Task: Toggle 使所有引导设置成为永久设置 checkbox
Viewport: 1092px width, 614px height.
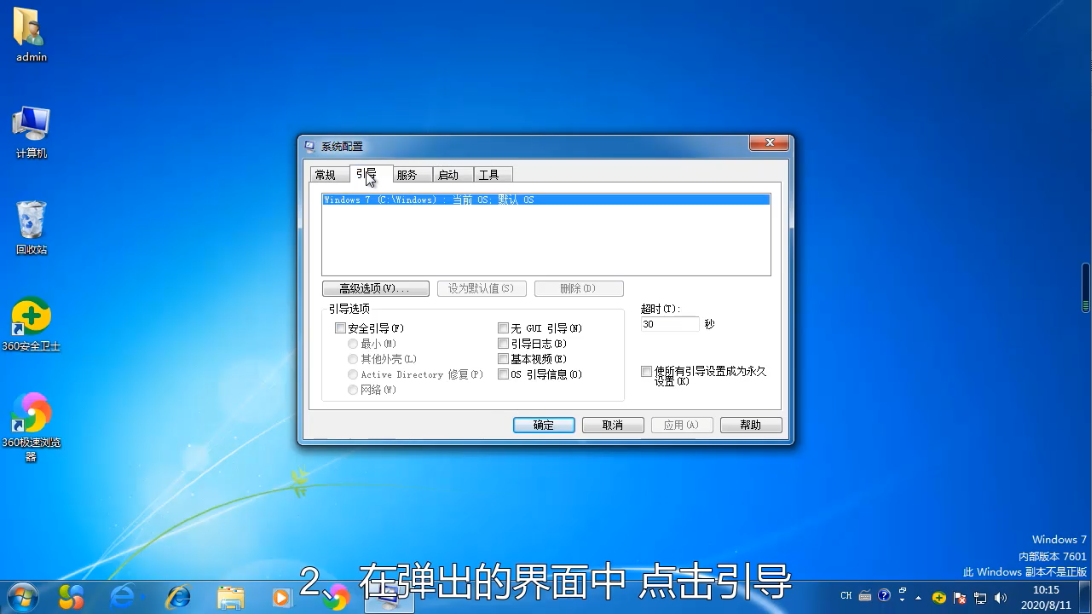Action: (x=646, y=371)
